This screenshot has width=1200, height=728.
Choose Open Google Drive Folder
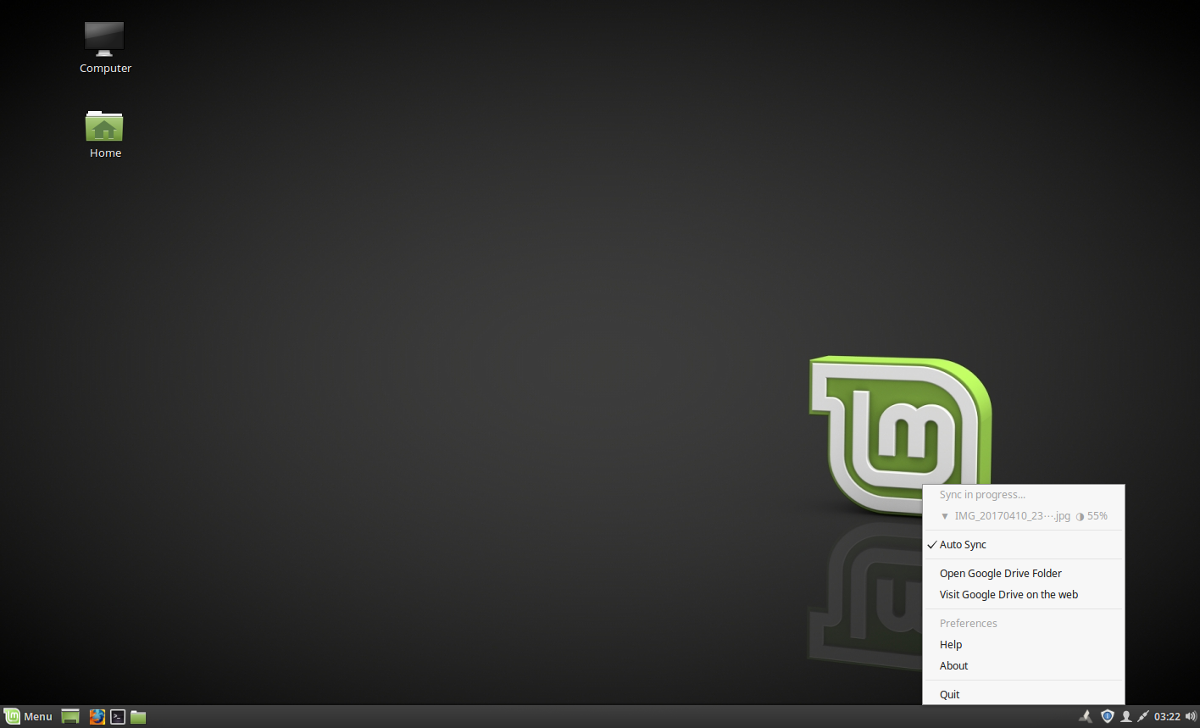click(1024, 573)
